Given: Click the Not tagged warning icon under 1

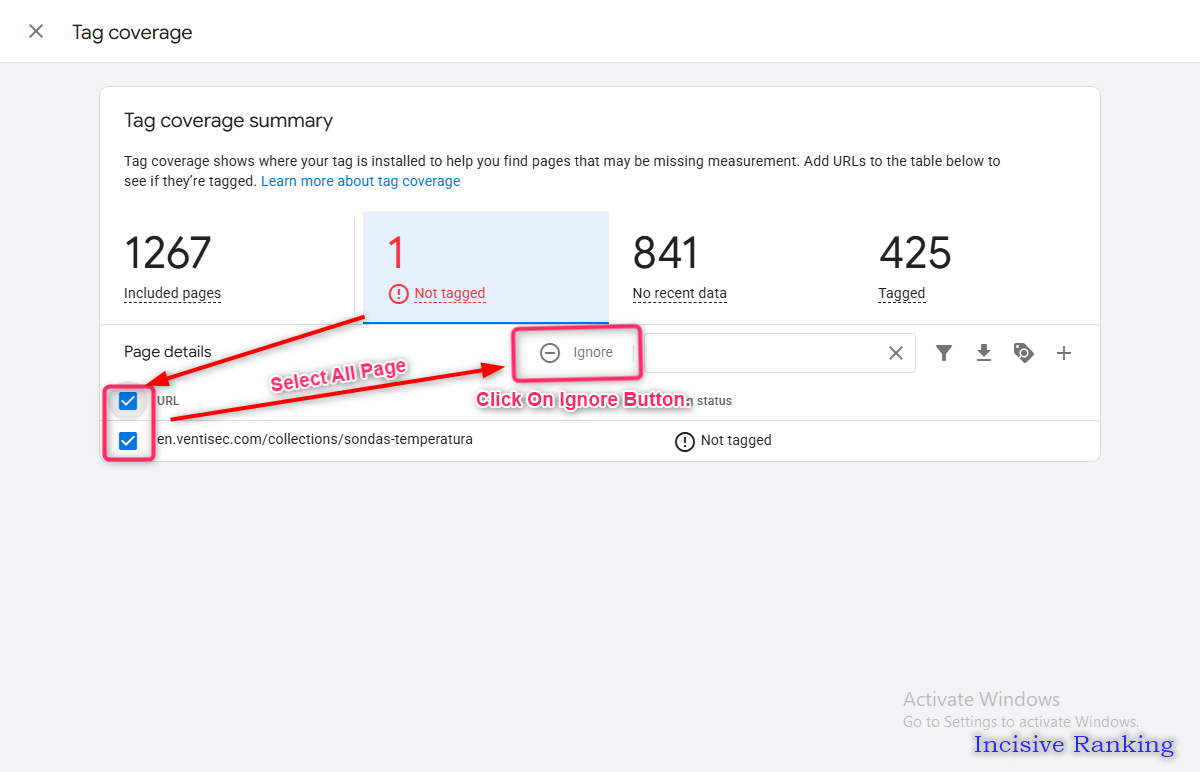Looking at the screenshot, I should [x=399, y=294].
